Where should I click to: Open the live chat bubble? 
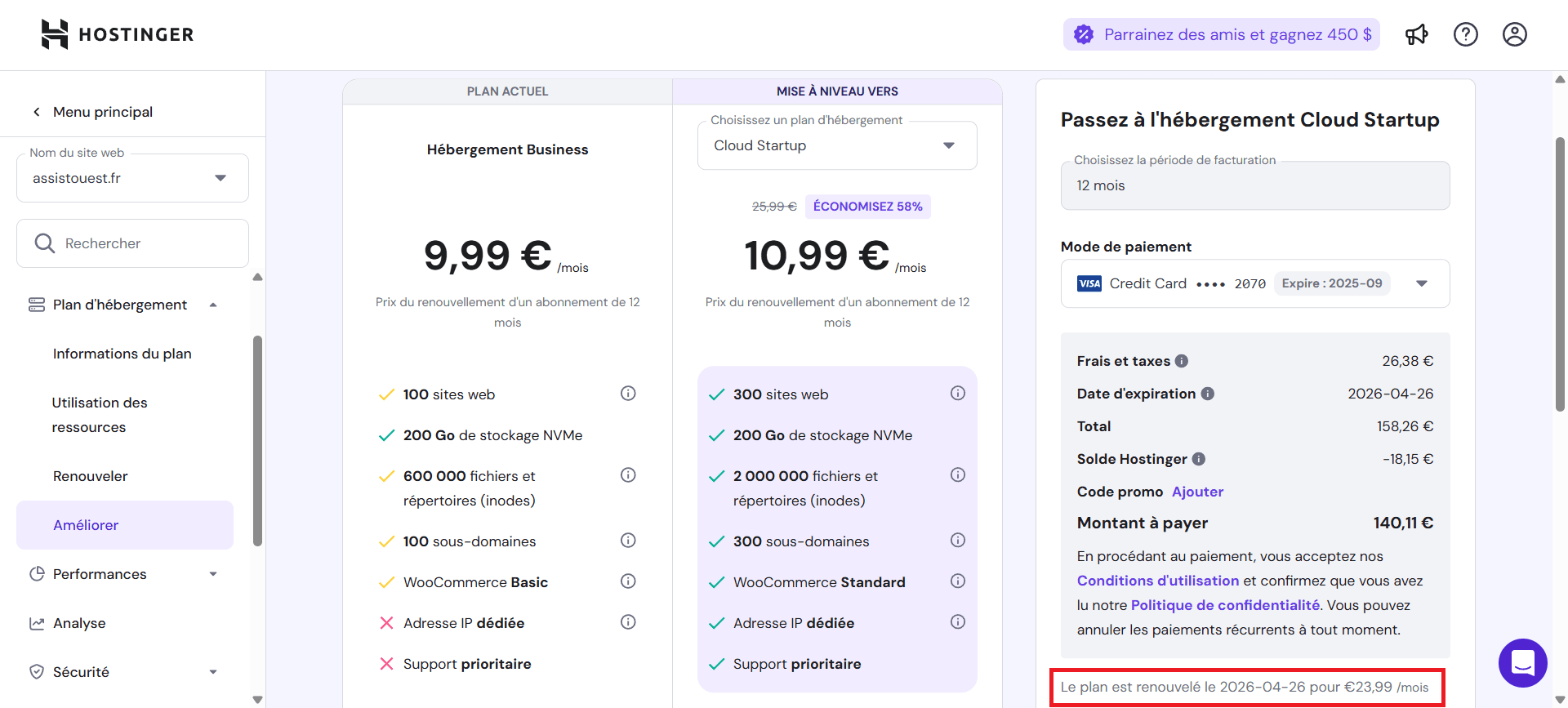1522,662
